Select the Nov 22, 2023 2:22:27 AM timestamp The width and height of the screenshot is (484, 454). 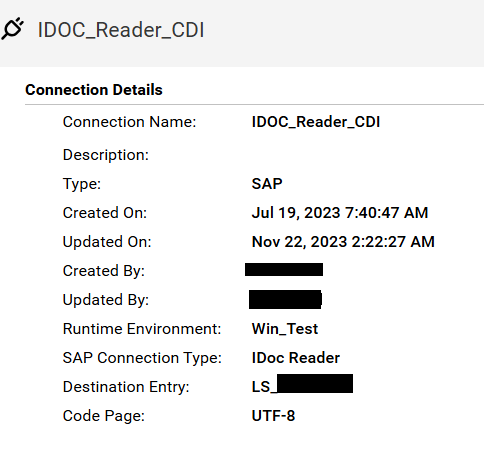(343, 242)
